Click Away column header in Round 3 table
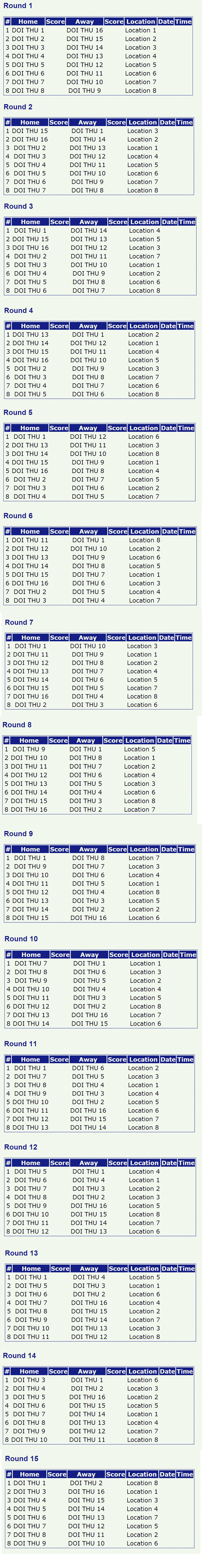This screenshot has height=1568, width=202. [89, 222]
